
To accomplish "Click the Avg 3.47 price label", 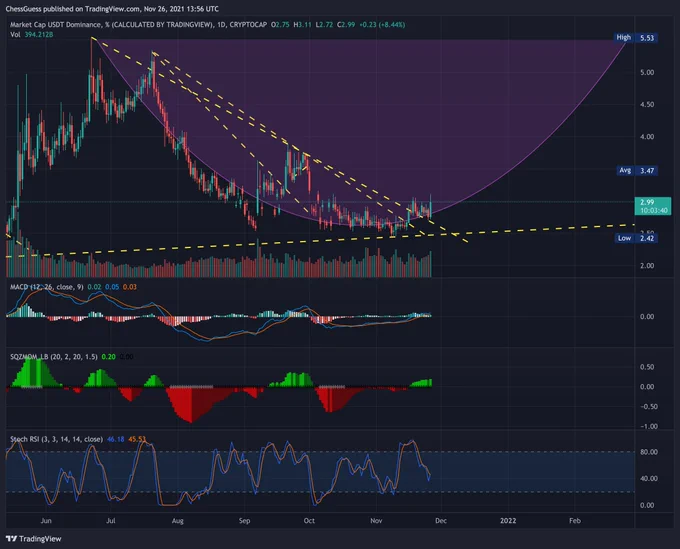I will tap(637, 170).
